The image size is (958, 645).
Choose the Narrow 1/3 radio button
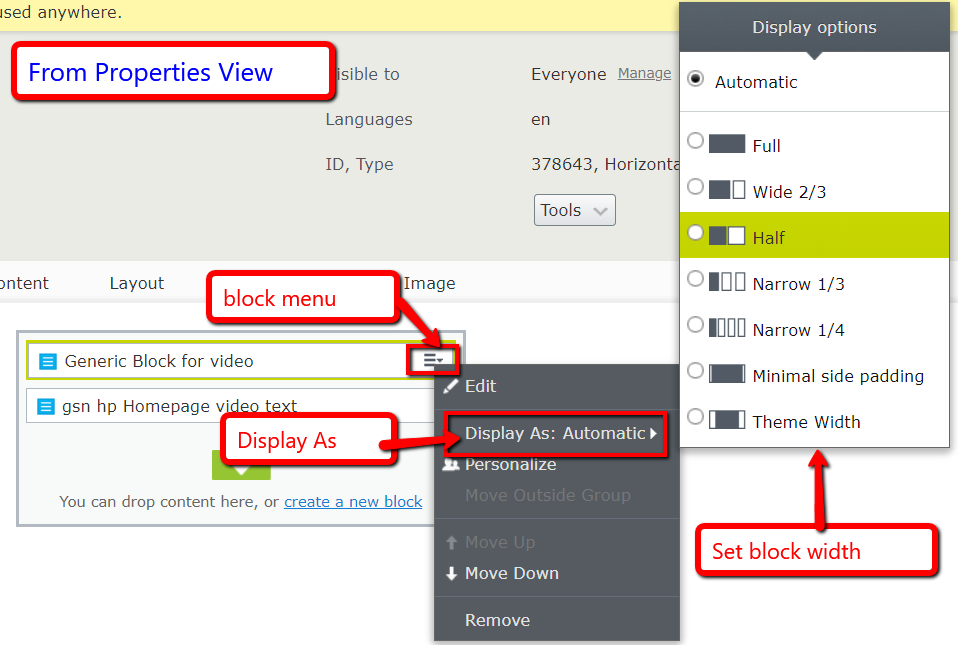pyautogui.click(x=696, y=280)
